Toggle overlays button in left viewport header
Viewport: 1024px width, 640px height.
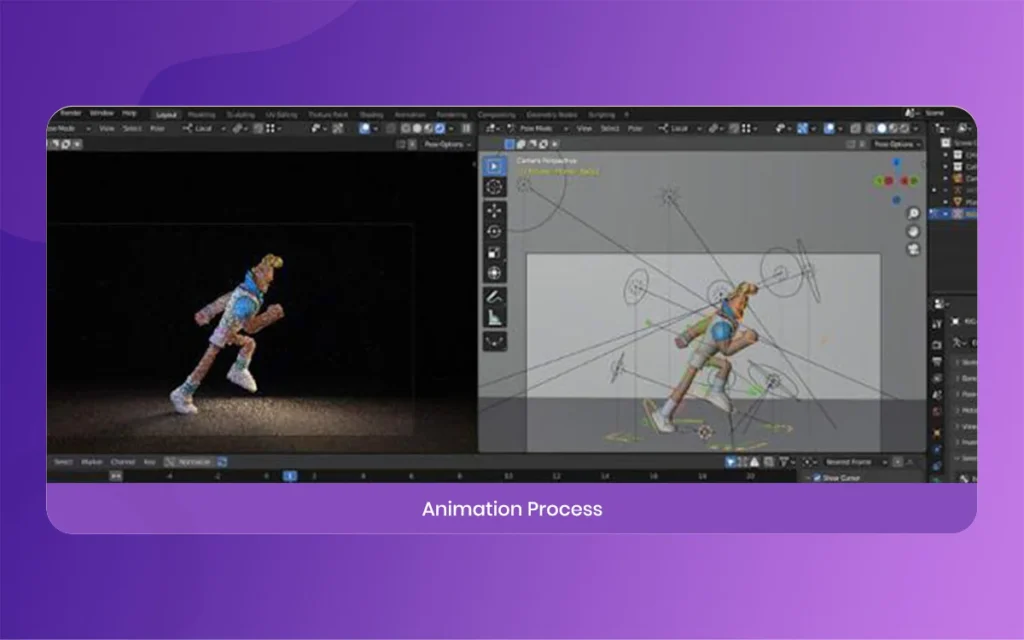364,129
